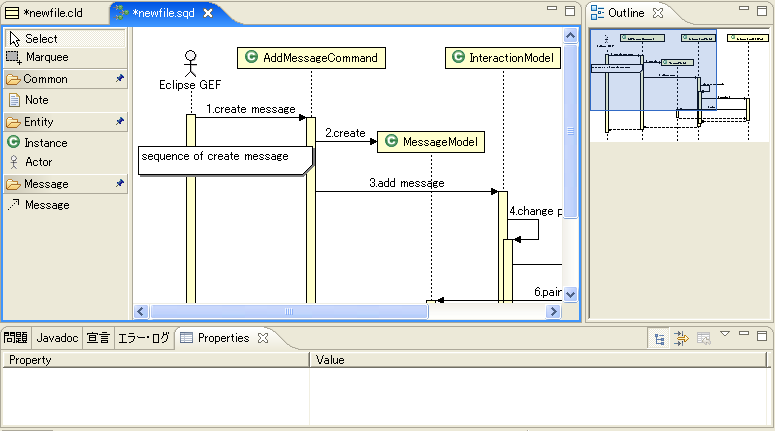
Task: Maximize the Outline view
Action: pos(762,11)
